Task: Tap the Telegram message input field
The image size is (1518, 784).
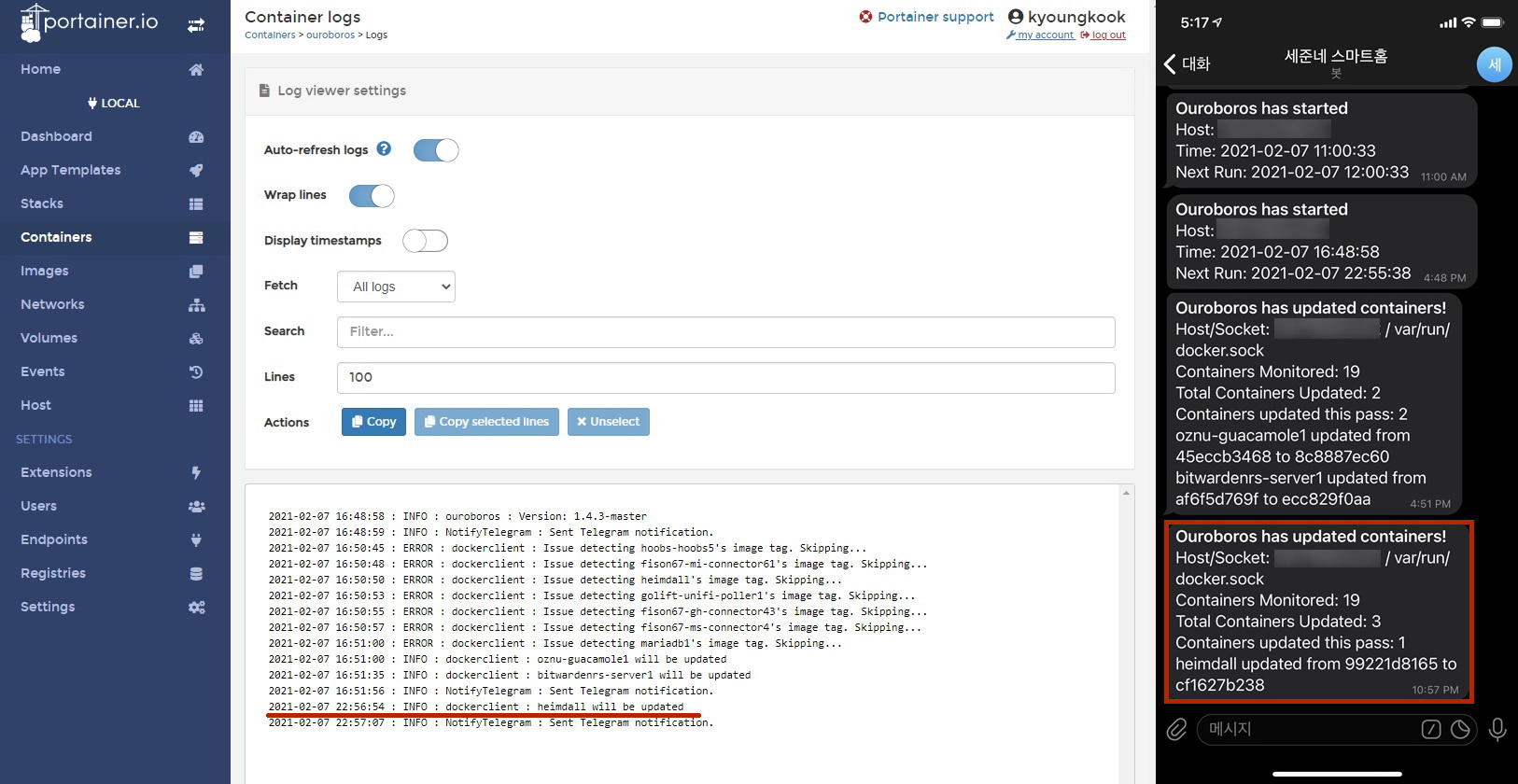Action: 1337,729
